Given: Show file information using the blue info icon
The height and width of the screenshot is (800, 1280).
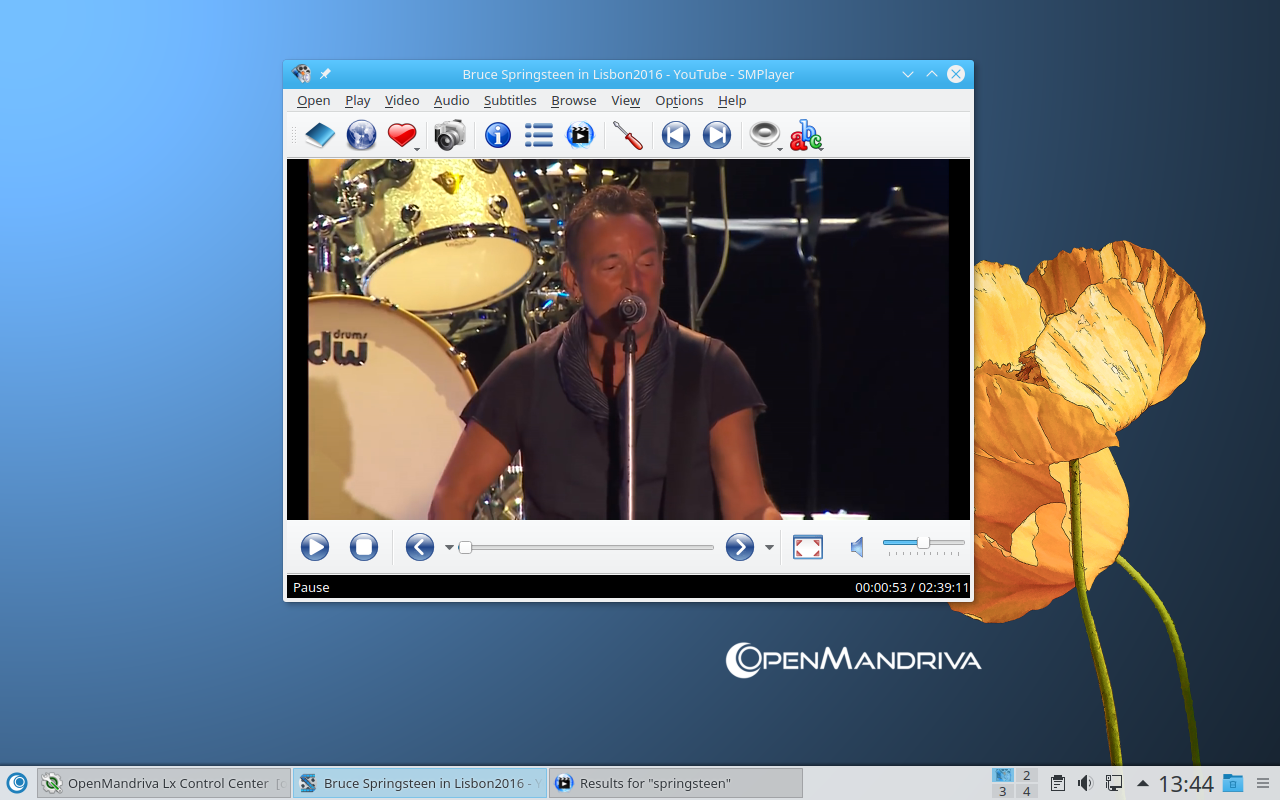Looking at the screenshot, I should pos(498,135).
